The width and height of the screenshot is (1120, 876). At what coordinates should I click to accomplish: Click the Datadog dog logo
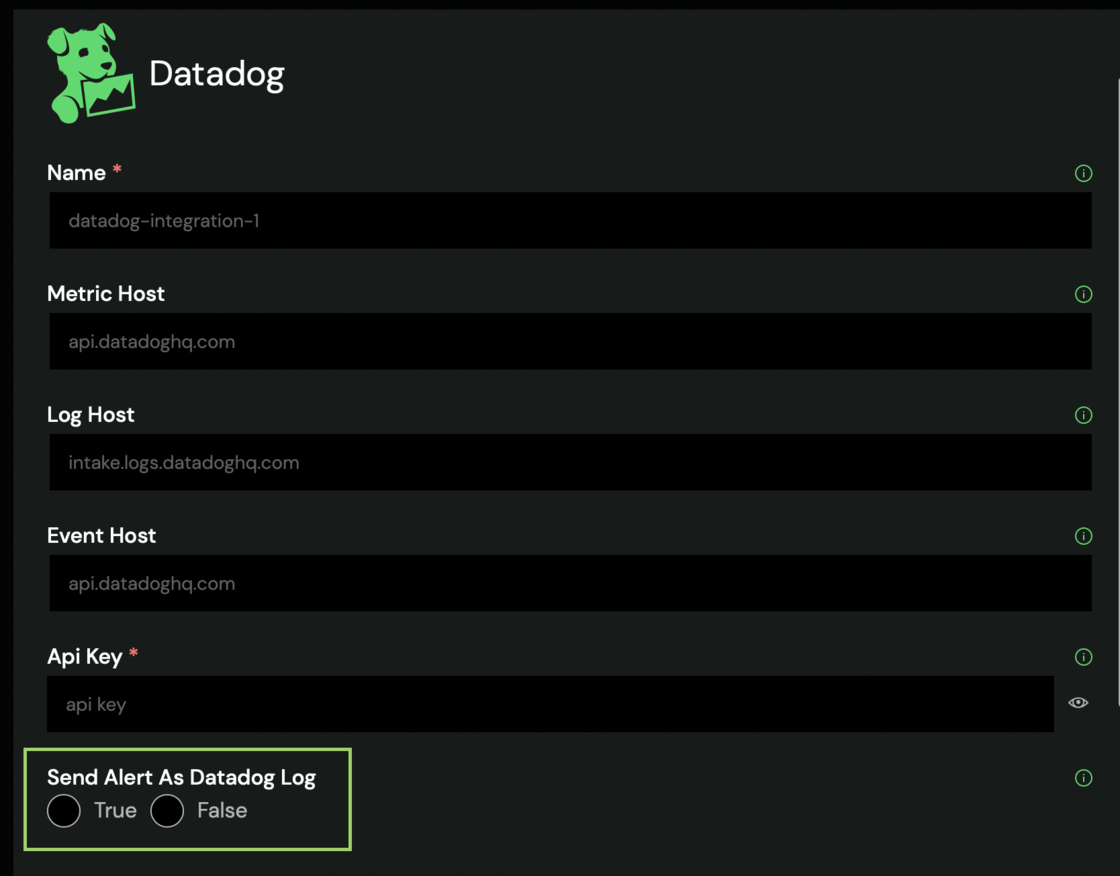point(91,74)
